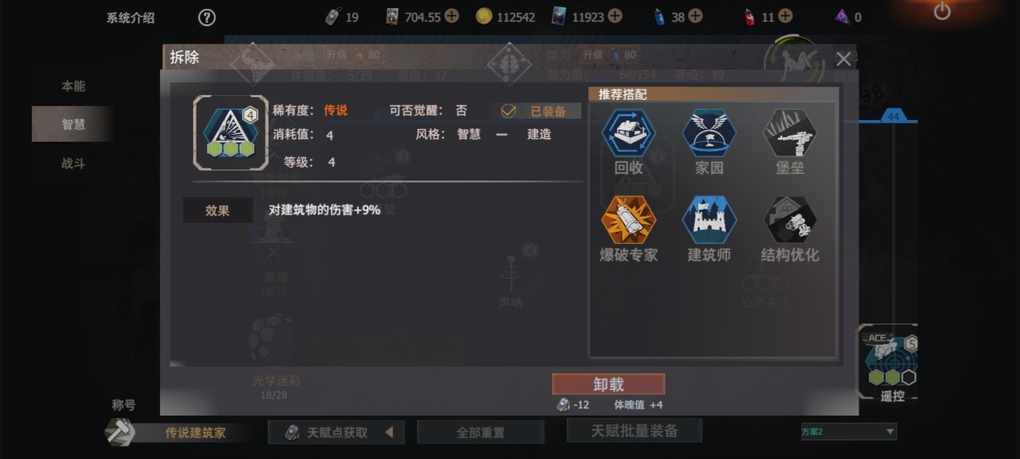This screenshot has height=459, width=1020.
Task: Close the 拆除 dialog
Action: pyautogui.click(x=843, y=59)
